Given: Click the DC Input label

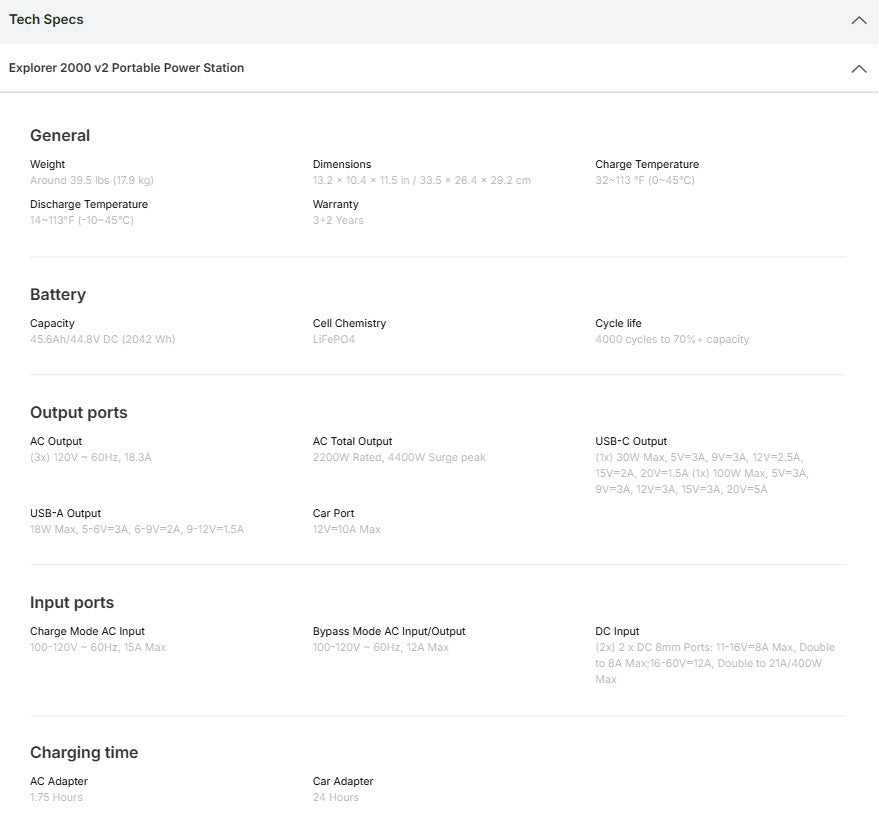Looking at the screenshot, I should pyautogui.click(x=617, y=632).
